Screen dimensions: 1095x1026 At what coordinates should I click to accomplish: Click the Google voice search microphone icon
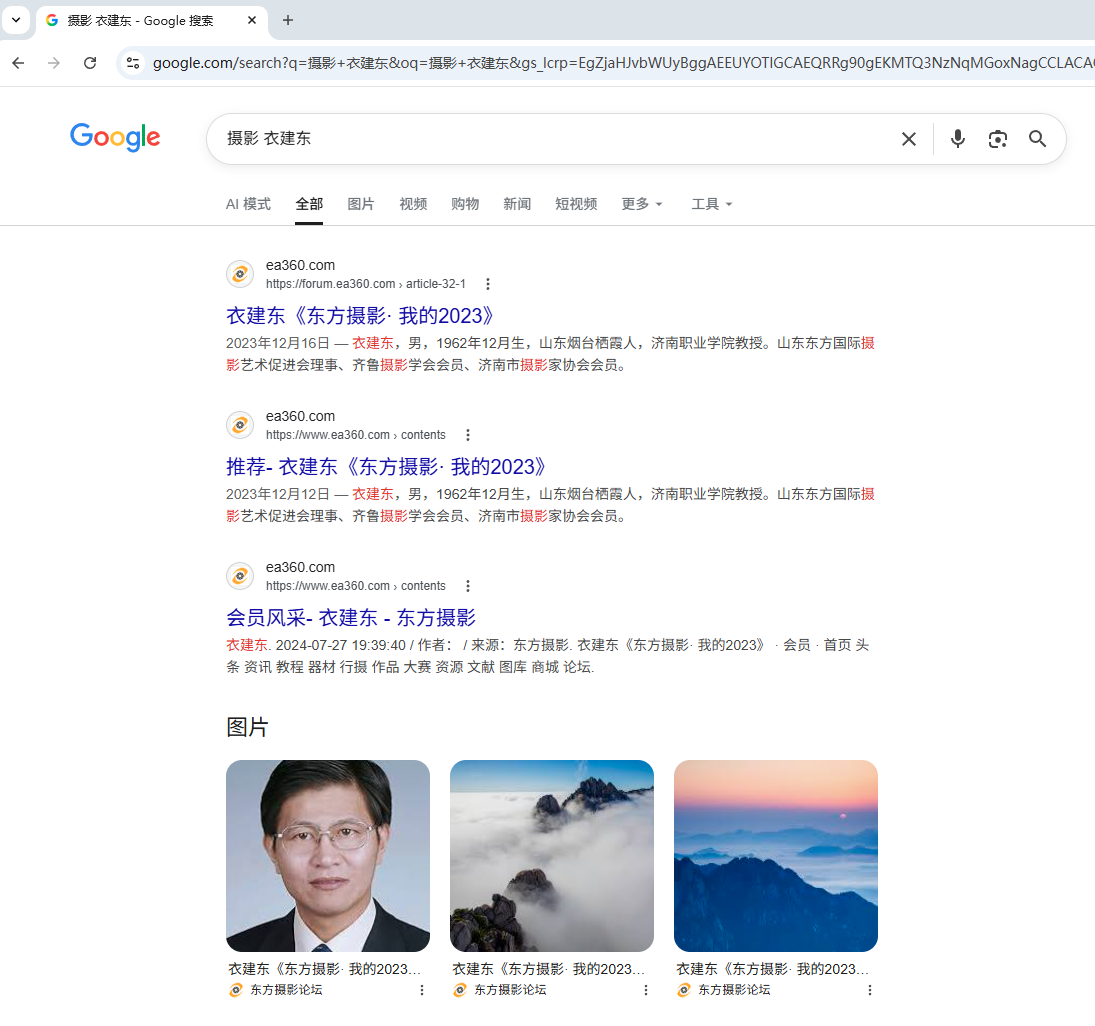coord(957,139)
